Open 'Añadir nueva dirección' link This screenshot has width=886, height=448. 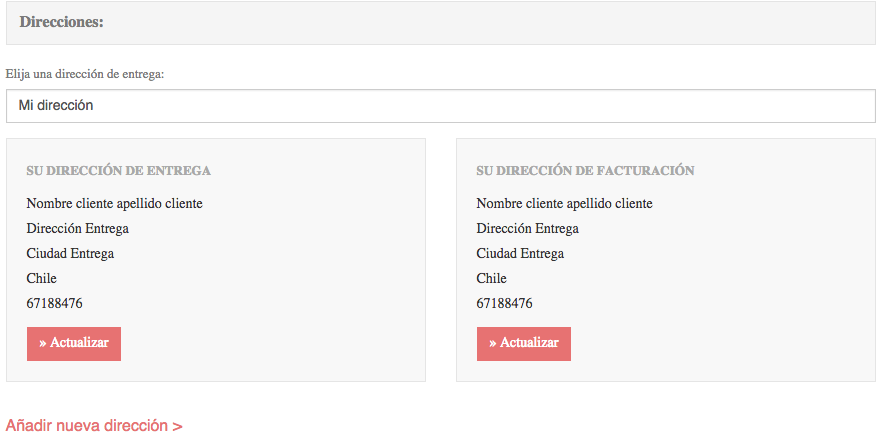pos(94,425)
